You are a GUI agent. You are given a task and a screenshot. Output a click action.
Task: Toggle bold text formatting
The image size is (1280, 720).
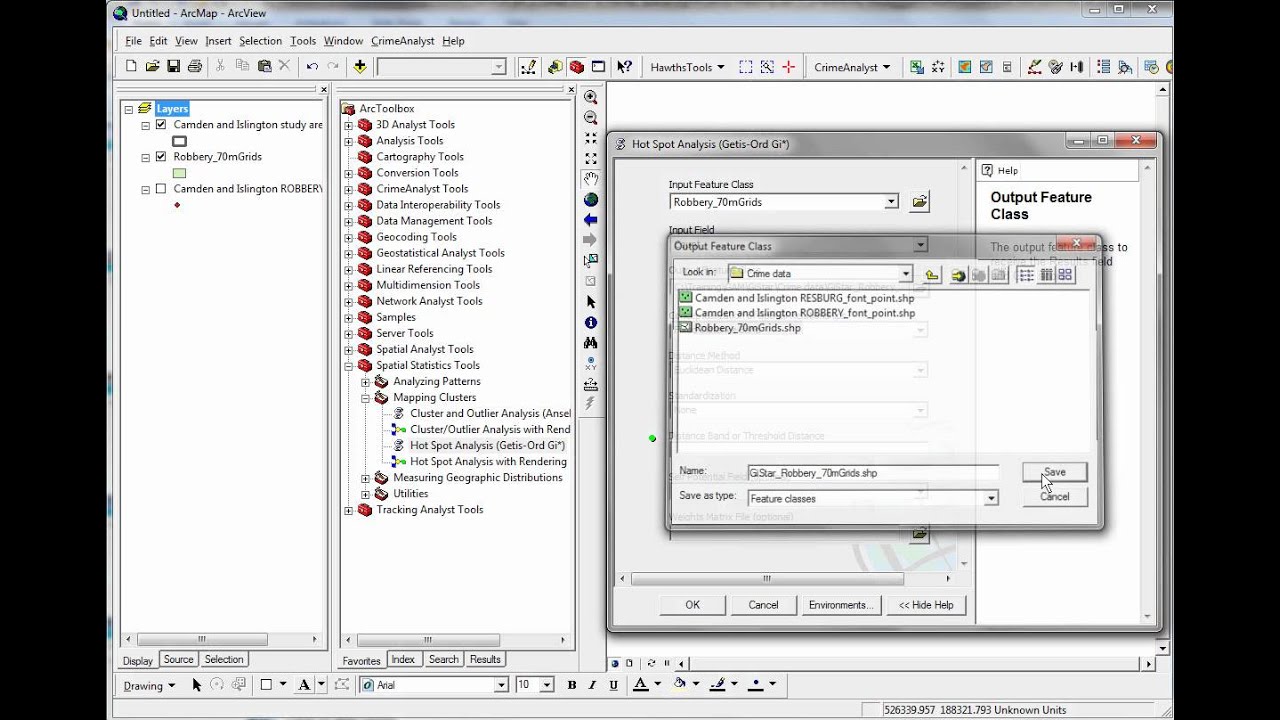pos(572,685)
